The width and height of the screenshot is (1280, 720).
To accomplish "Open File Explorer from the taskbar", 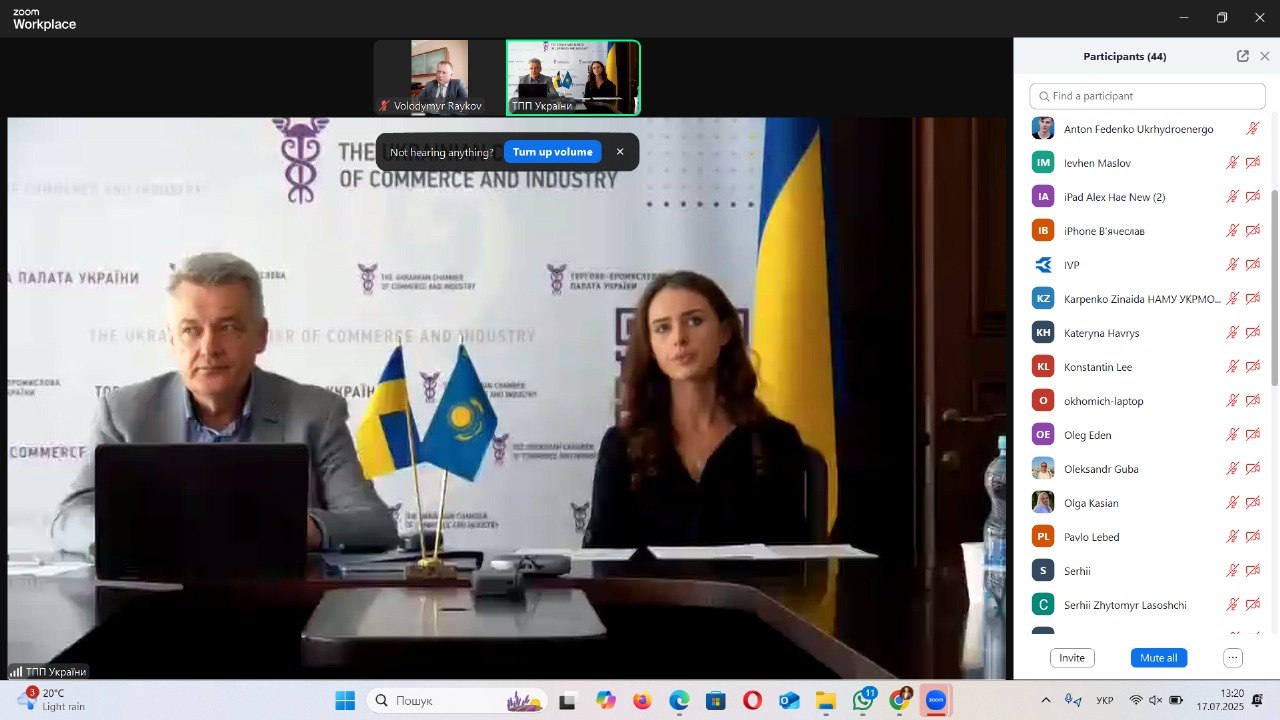I will click(x=826, y=701).
